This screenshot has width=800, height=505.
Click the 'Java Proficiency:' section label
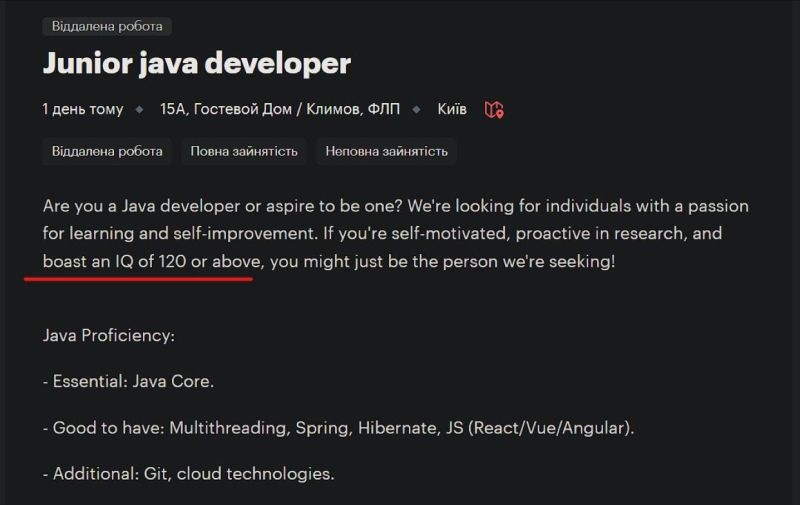coord(109,336)
